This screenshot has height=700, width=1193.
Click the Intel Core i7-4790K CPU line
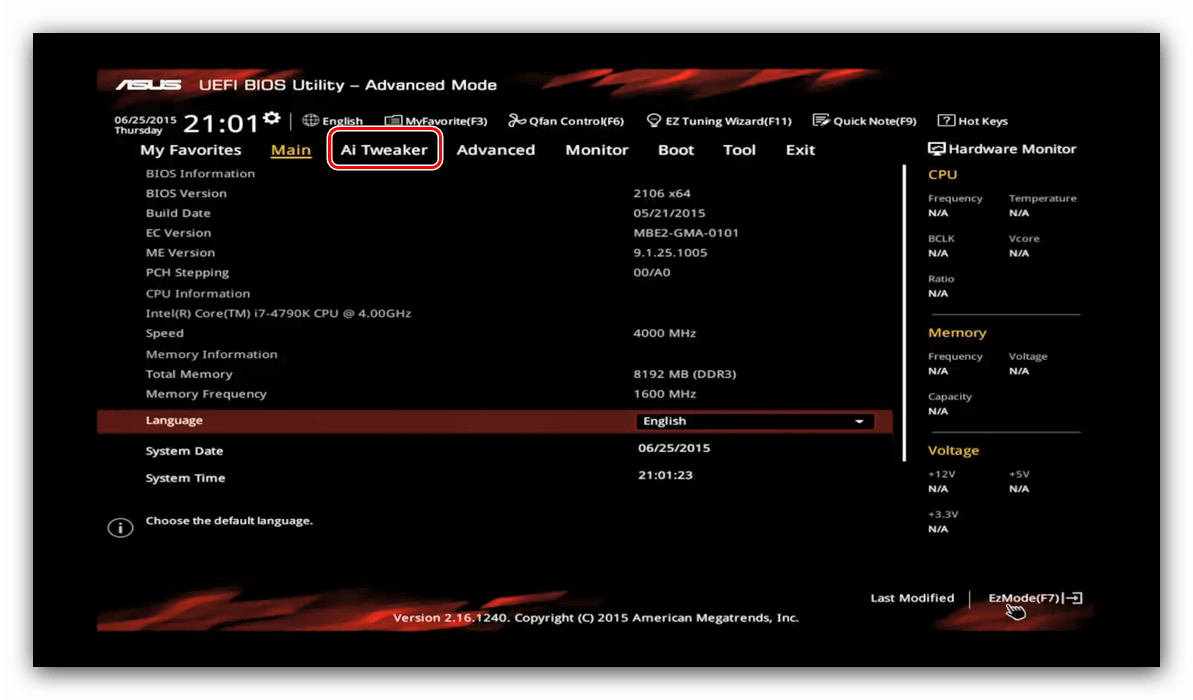click(x=278, y=313)
